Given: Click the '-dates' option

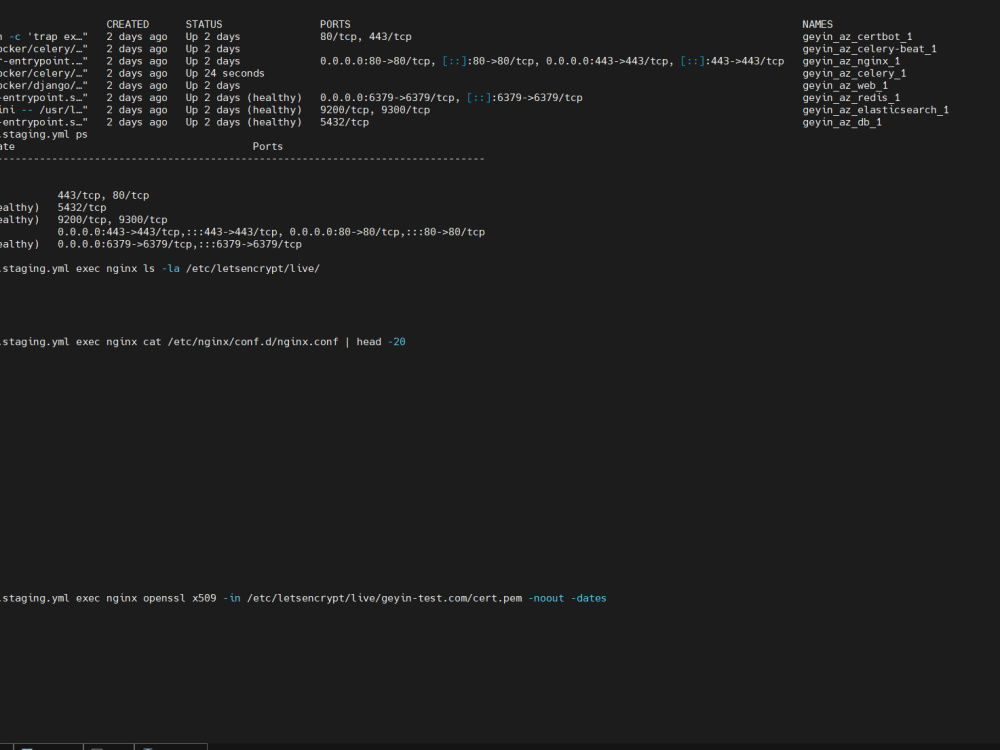Looking at the screenshot, I should point(589,598).
